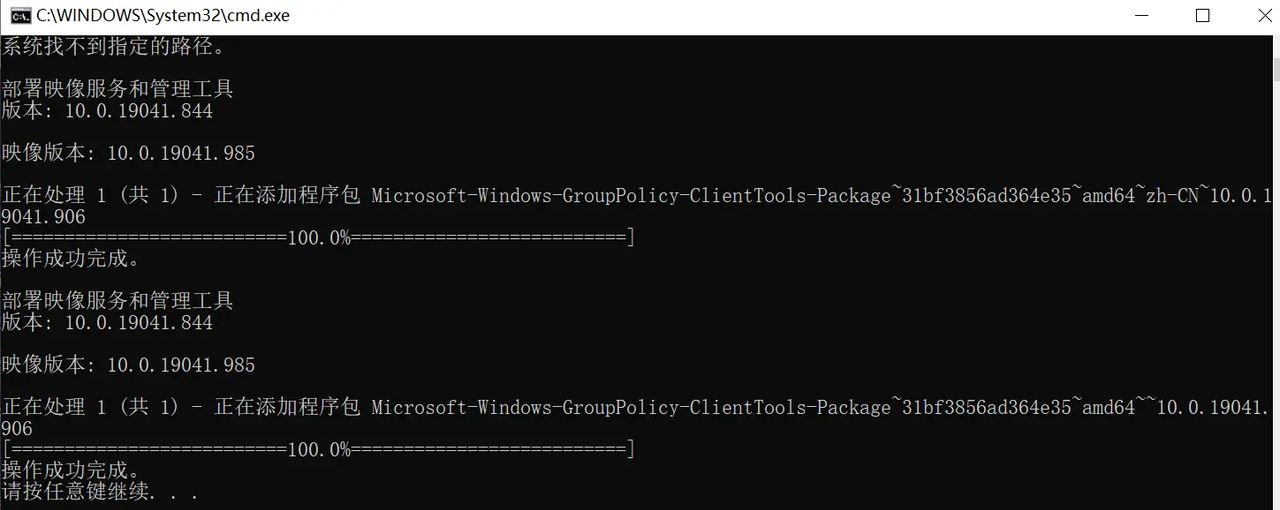Click the first 100.0% progress bar
The image size is (1280, 510).
[x=319, y=238]
